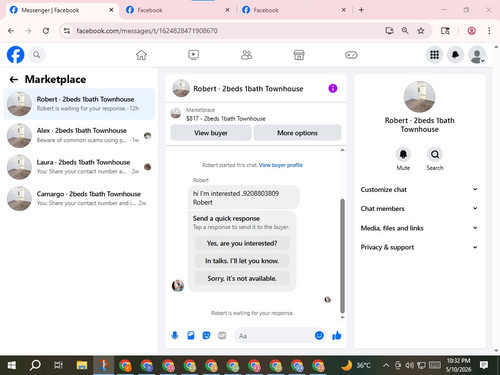Send a thumbs-up like
This screenshot has width=500, height=375.
click(x=337, y=335)
